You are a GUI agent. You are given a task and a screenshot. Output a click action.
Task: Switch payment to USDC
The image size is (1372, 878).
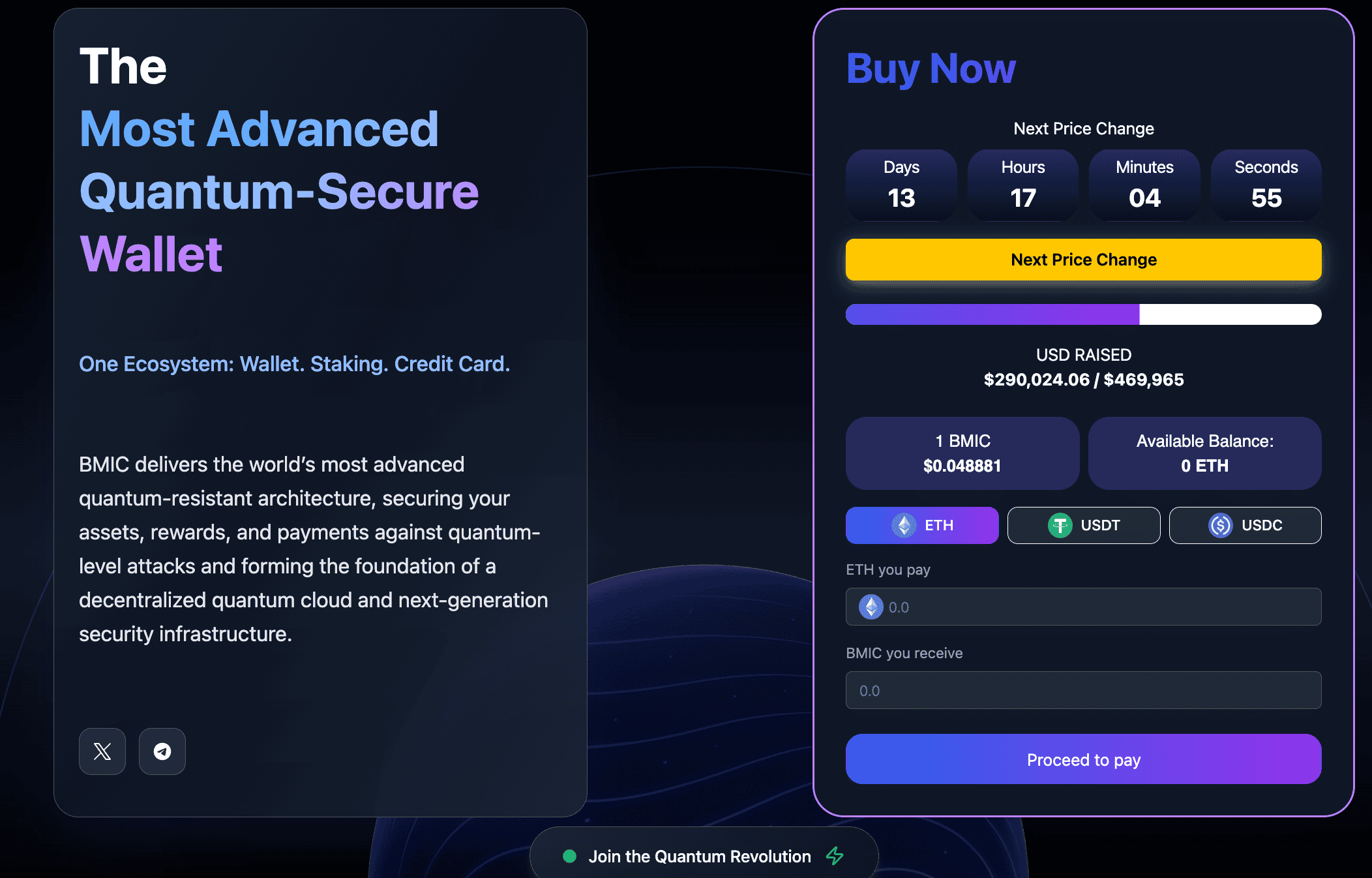click(1245, 525)
